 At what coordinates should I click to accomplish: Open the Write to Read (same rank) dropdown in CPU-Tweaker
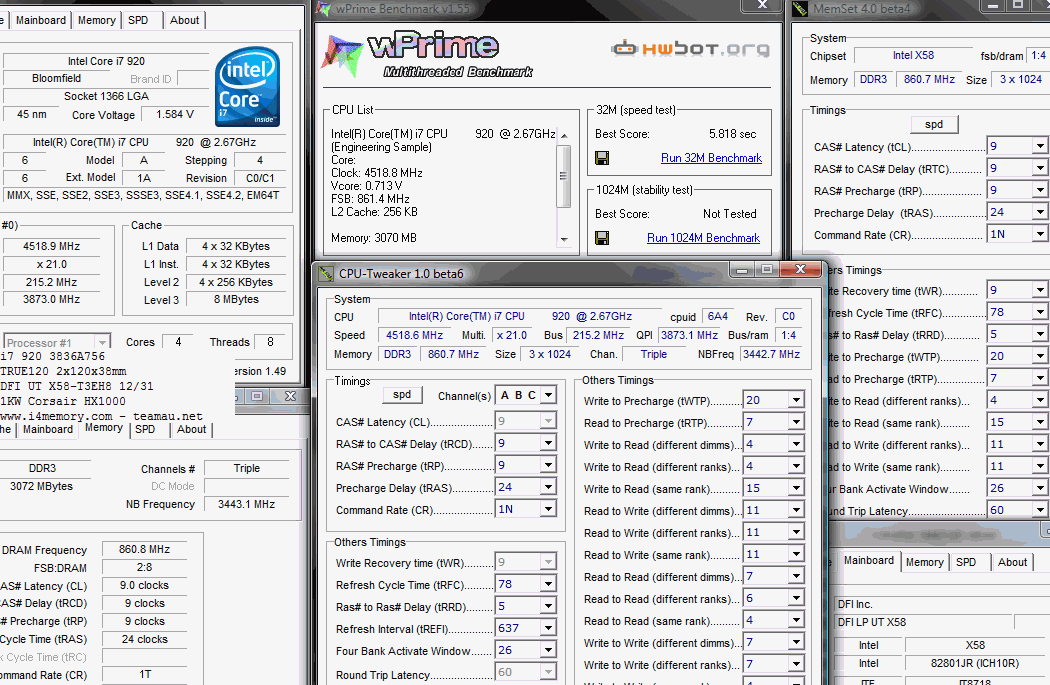tap(796, 489)
